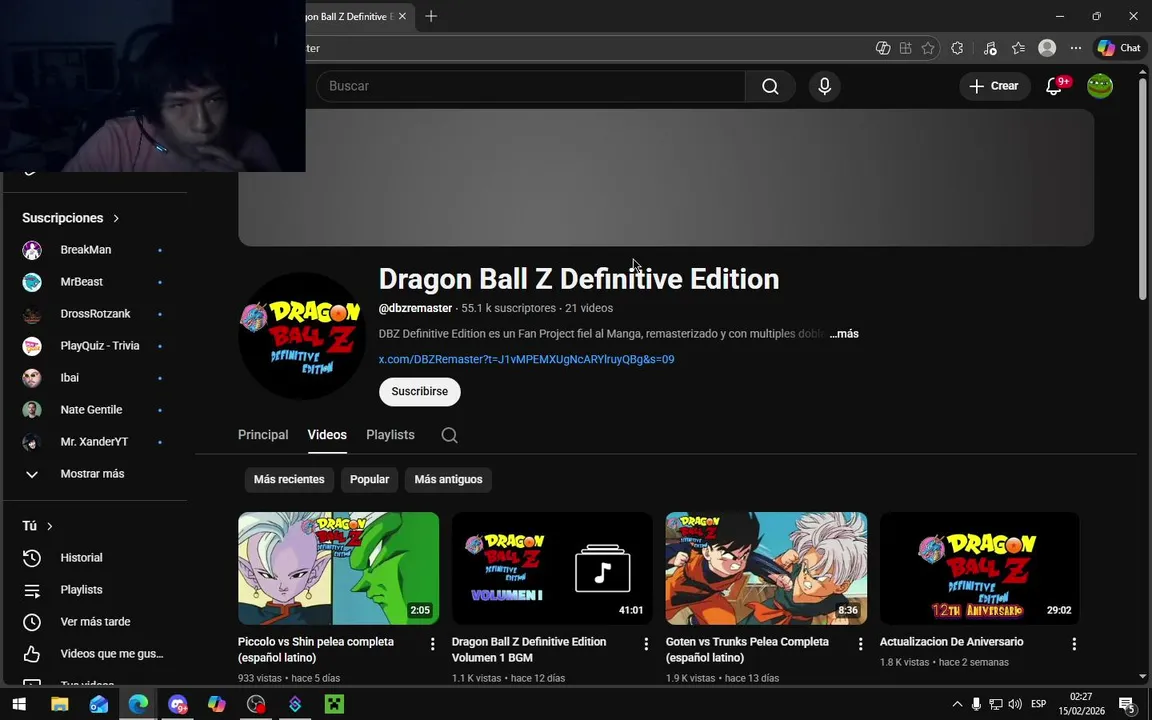The width and height of the screenshot is (1152, 720).
Task: Click the channel profile picture
Action: tap(302, 336)
